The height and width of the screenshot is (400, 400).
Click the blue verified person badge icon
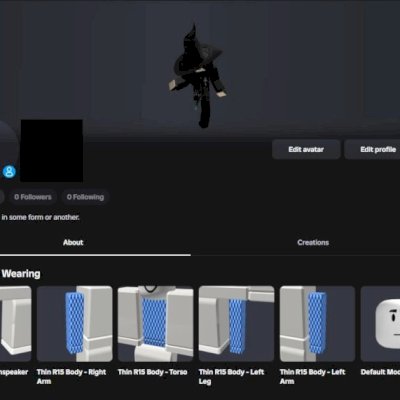coord(9,172)
